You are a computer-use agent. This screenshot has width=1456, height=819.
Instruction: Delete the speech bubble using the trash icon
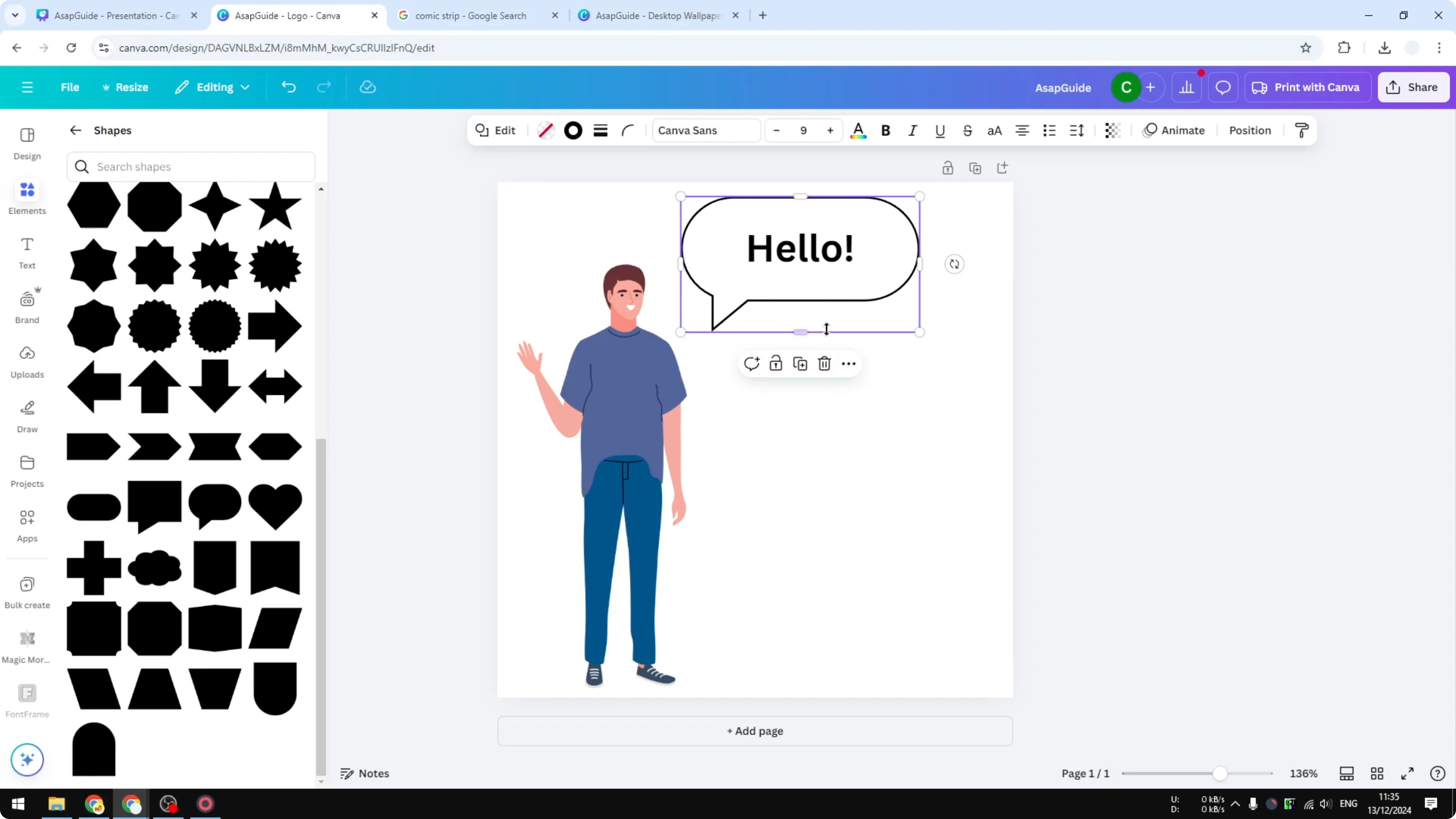point(824,364)
